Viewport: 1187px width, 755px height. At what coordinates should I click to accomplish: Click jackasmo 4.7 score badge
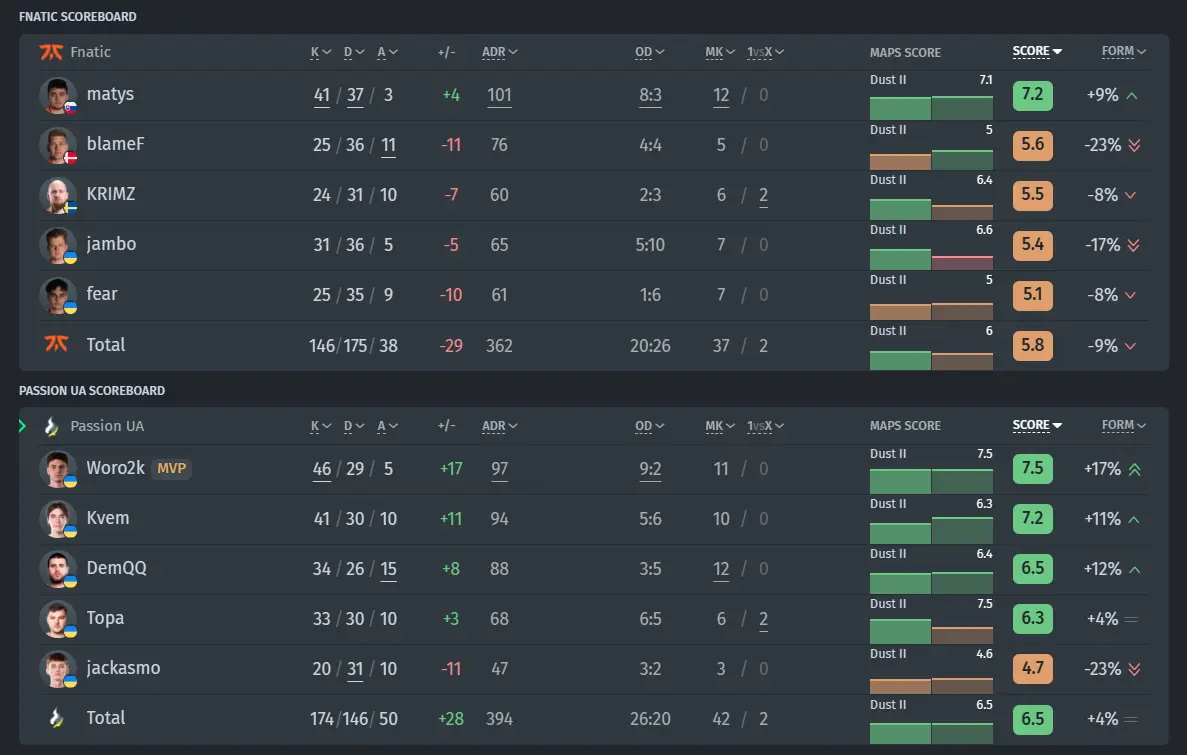point(1033,669)
